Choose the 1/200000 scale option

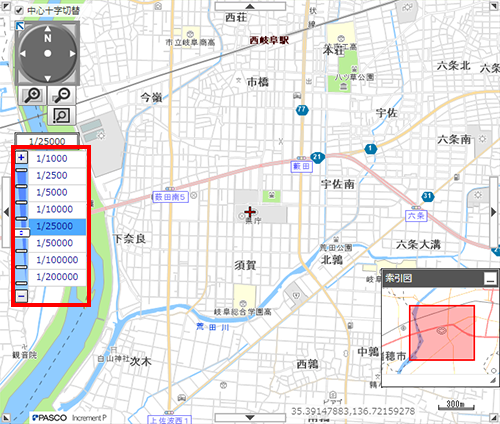pos(57,277)
